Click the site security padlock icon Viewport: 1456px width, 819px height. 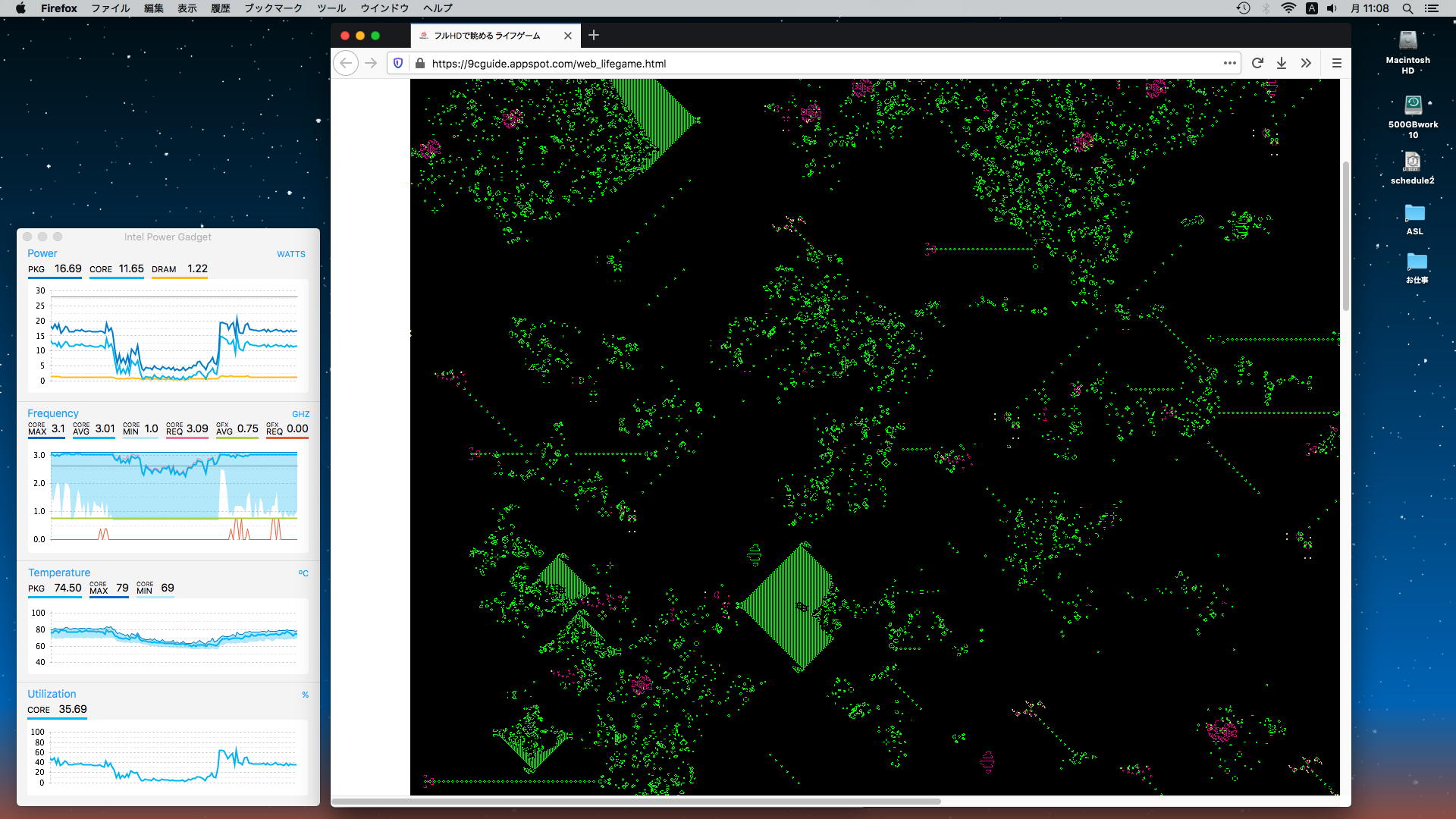pyautogui.click(x=419, y=64)
